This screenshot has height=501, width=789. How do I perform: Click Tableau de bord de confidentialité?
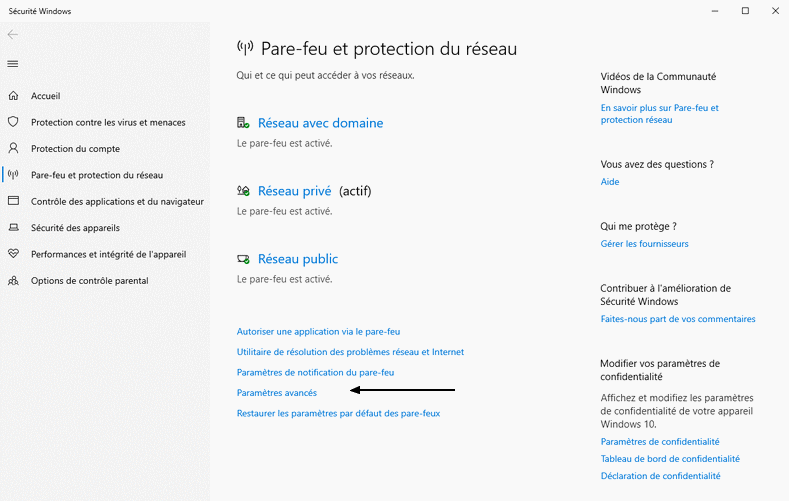[x=670, y=459]
